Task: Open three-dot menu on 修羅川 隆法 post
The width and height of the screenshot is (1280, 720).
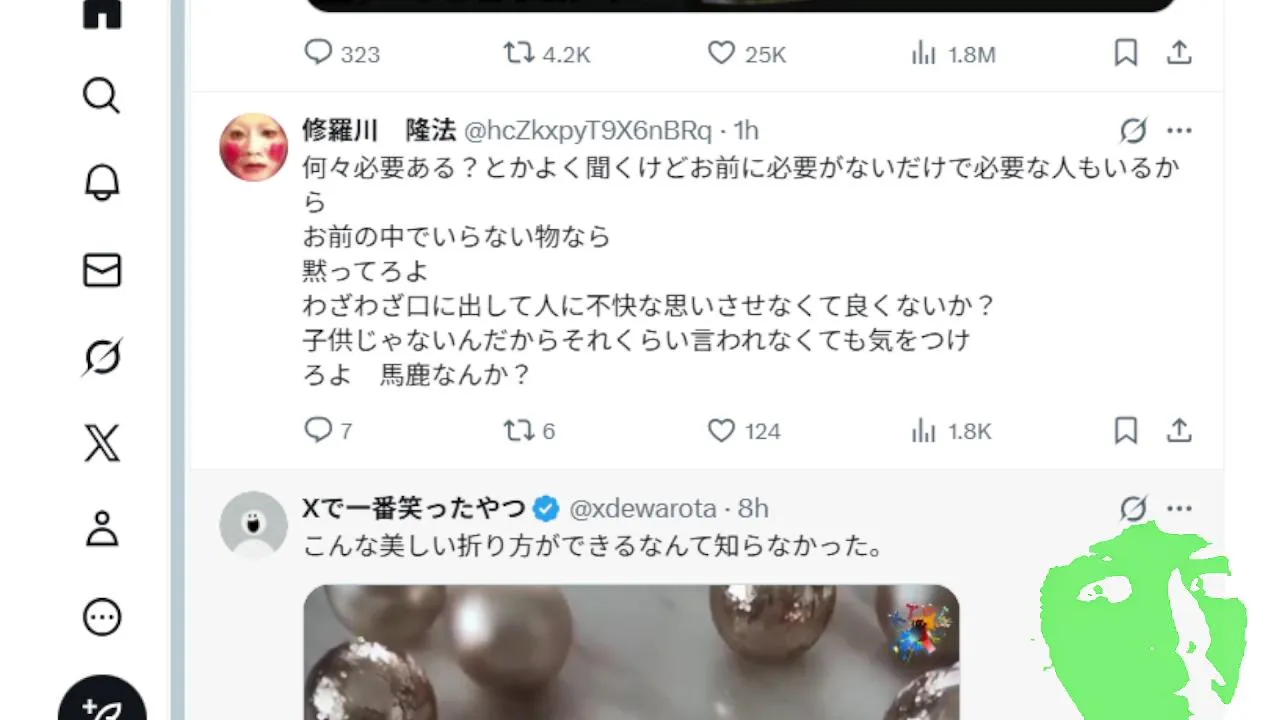Action: pyautogui.click(x=1180, y=131)
